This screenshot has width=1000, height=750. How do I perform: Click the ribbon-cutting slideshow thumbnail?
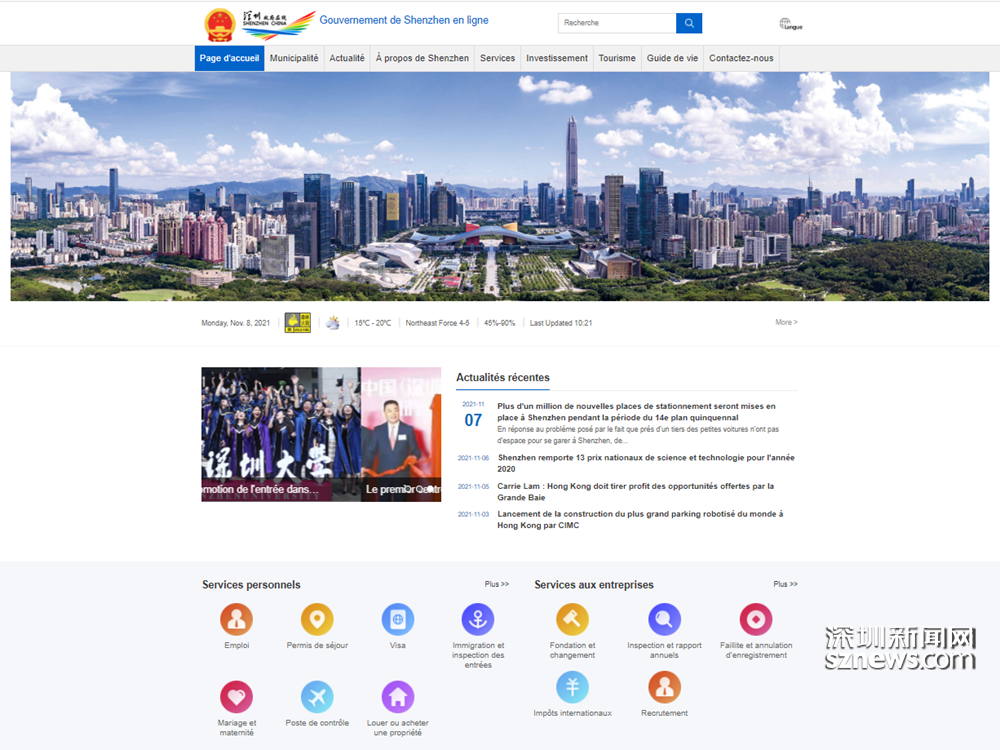[401, 434]
